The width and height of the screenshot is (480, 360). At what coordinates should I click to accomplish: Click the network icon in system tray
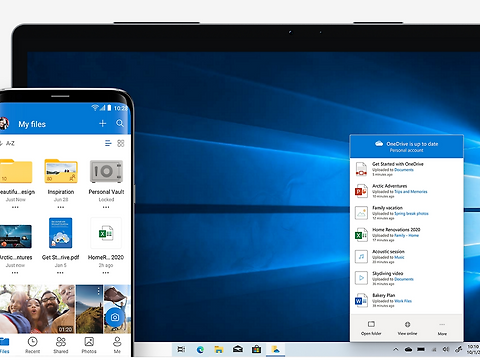click(x=434, y=349)
